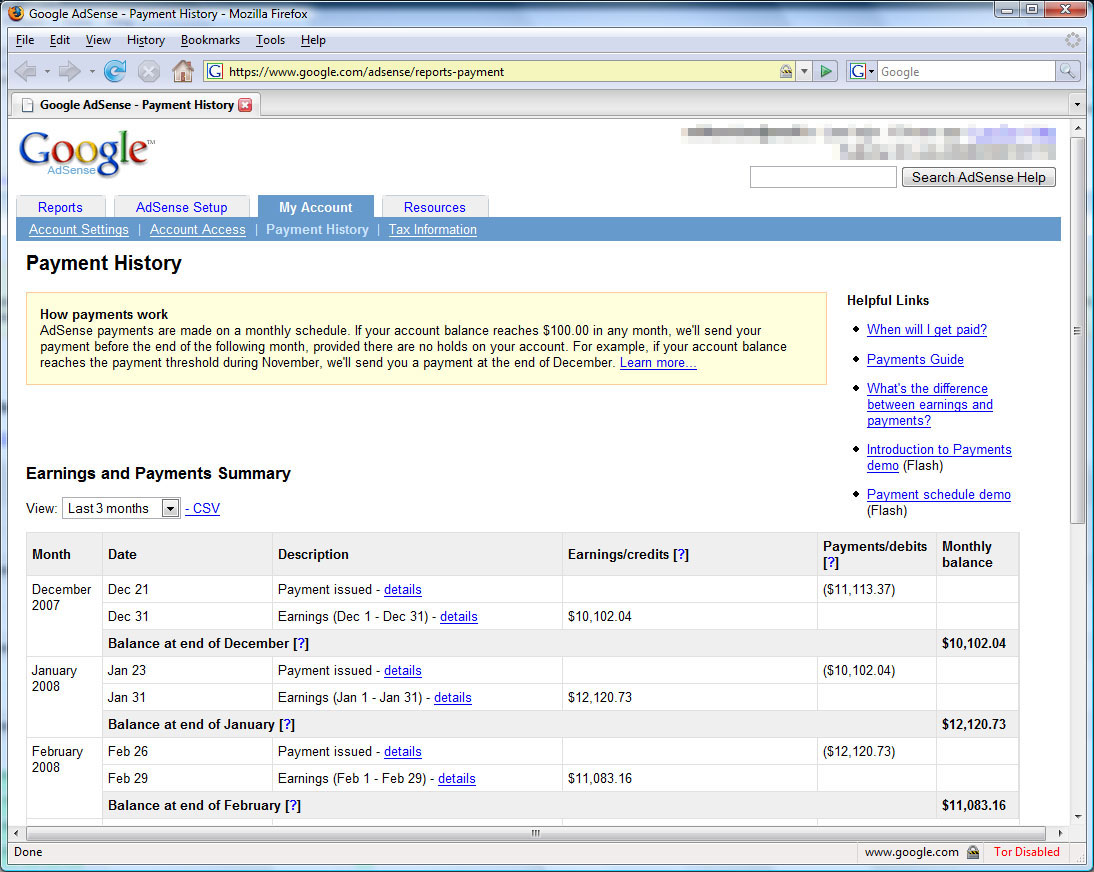This screenshot has height=872, width=1094.
Task: Open the Tools menu
Action: click(x=270, y=40)
